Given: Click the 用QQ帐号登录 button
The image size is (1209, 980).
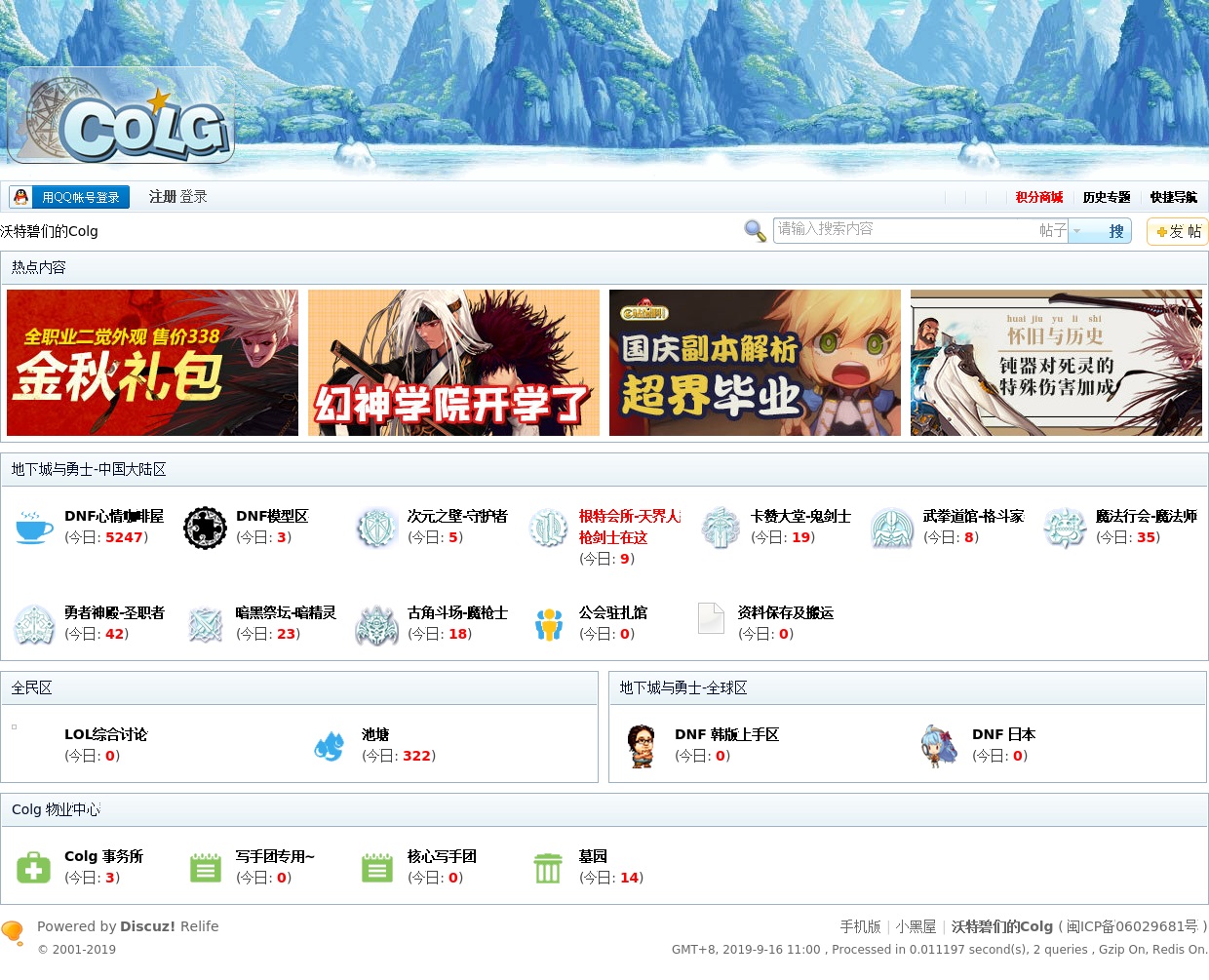Looking at the screenshot, I should click(69, 197).
